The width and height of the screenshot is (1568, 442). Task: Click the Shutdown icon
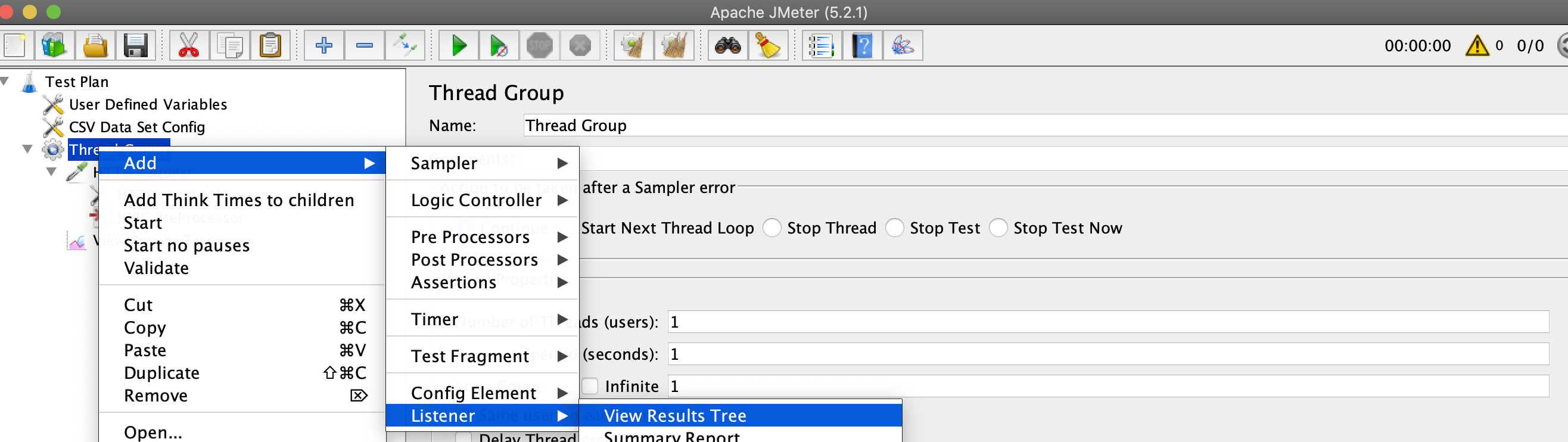click(x=580, y=46)
